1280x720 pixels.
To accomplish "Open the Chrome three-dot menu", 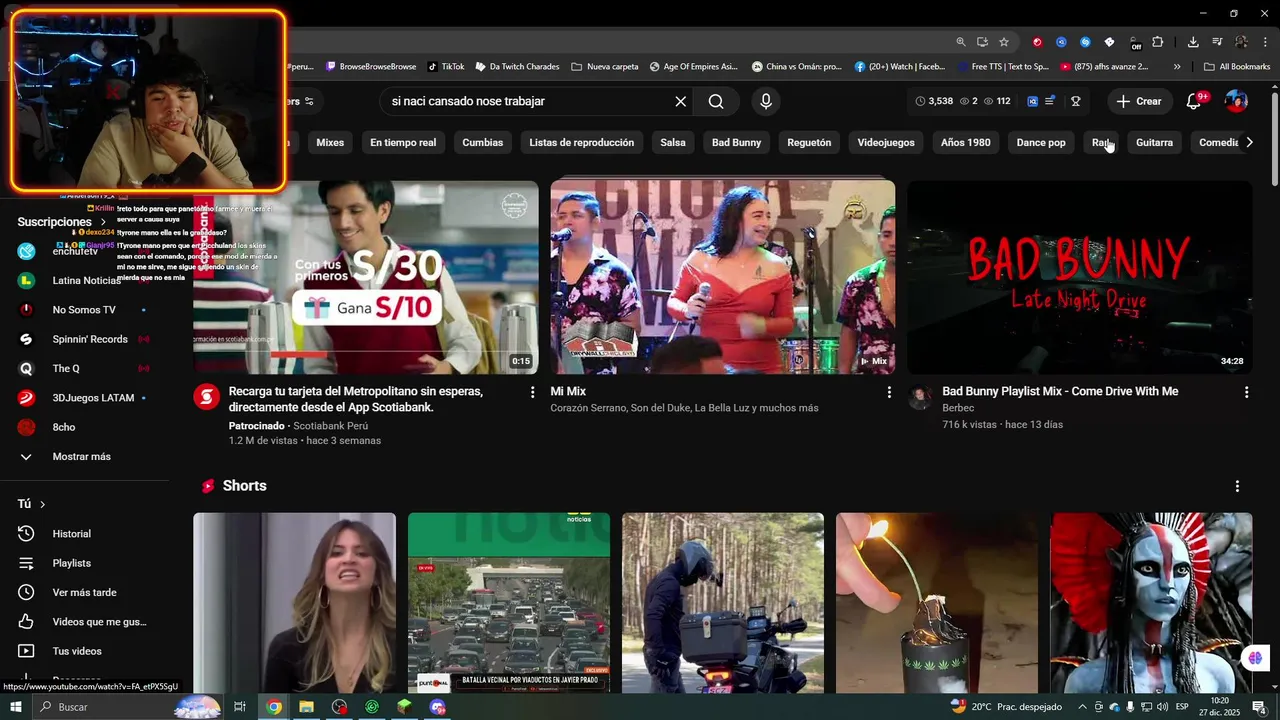I will click(1265, 42).
